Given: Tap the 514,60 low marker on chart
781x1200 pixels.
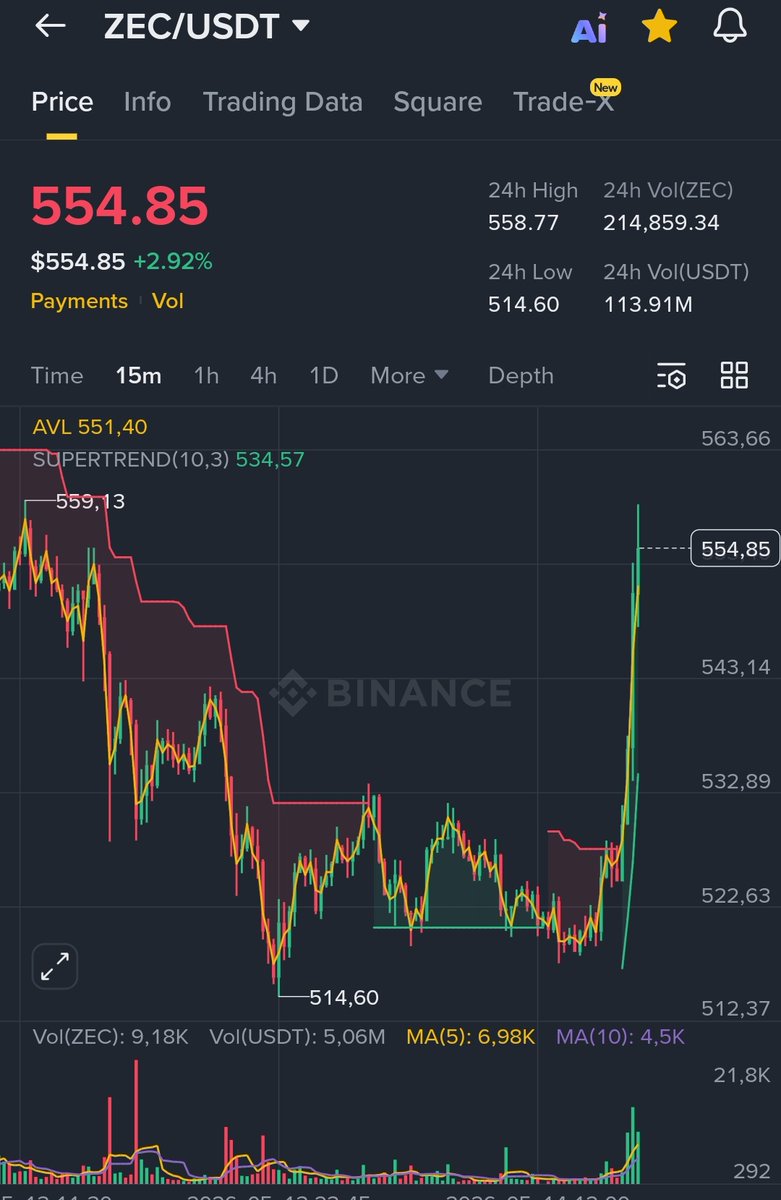Looking at the screenshot, I should (x=344, y=997).
